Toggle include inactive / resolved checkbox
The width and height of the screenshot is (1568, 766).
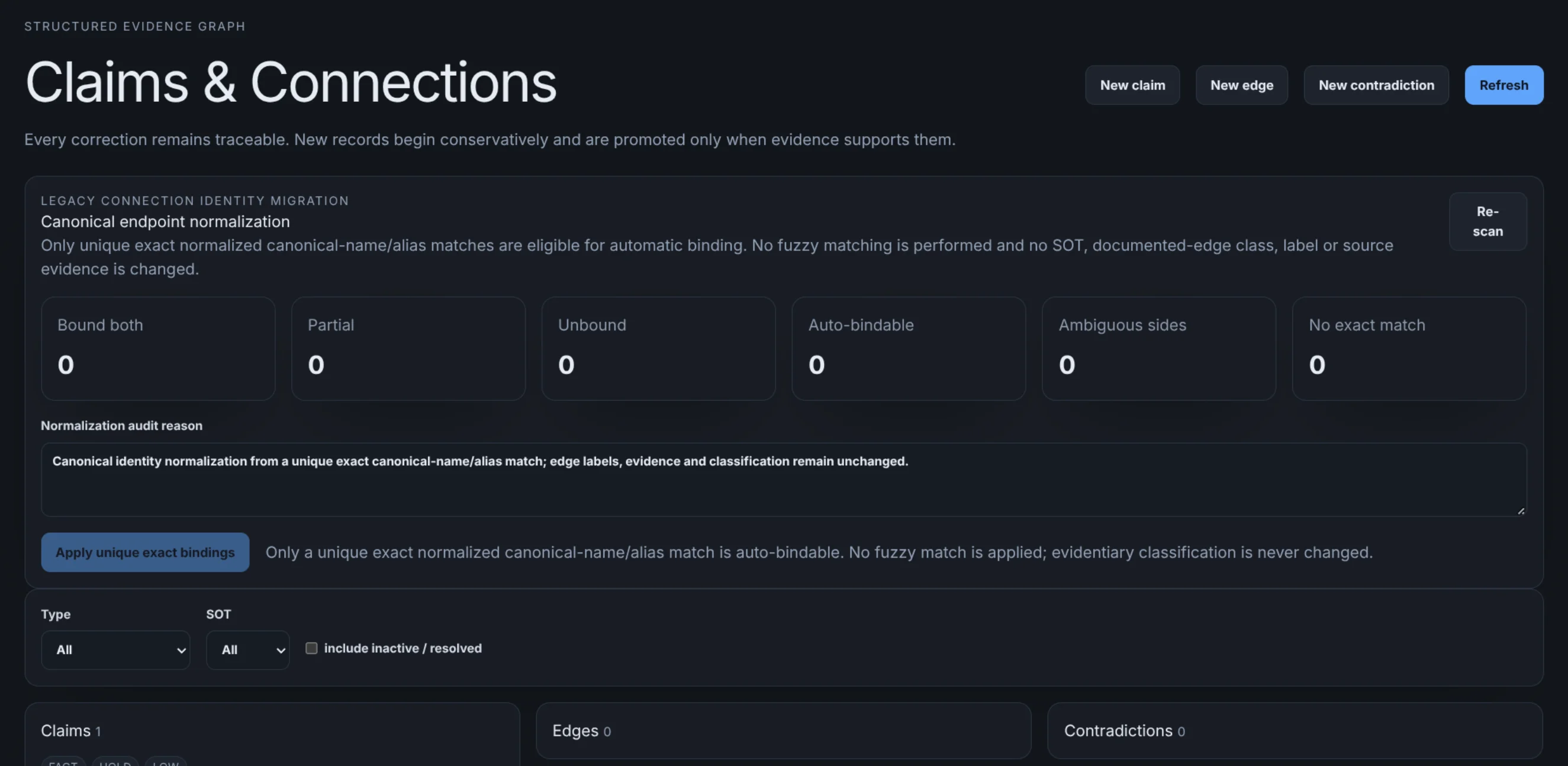[311, 648]
